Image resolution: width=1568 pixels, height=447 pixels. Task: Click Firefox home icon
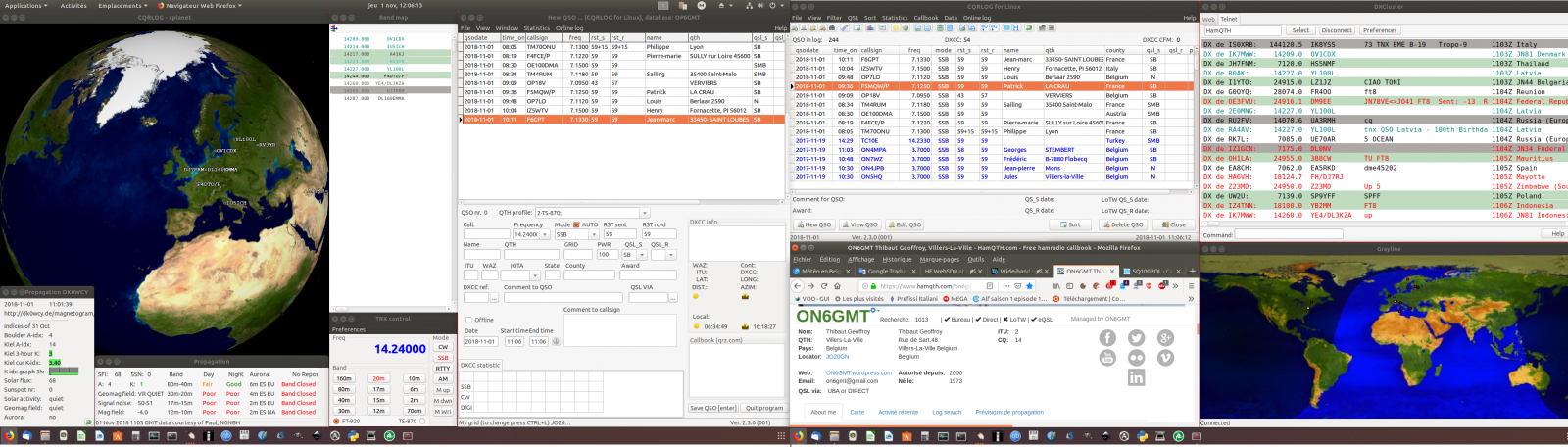pos(838,286)
